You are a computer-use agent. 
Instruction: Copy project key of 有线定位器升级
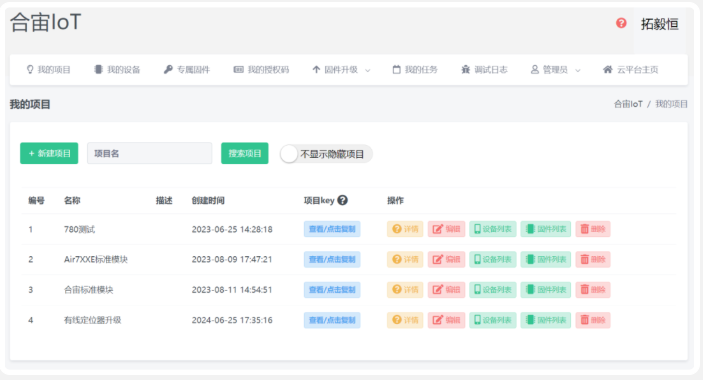click(x=332, y=320)
